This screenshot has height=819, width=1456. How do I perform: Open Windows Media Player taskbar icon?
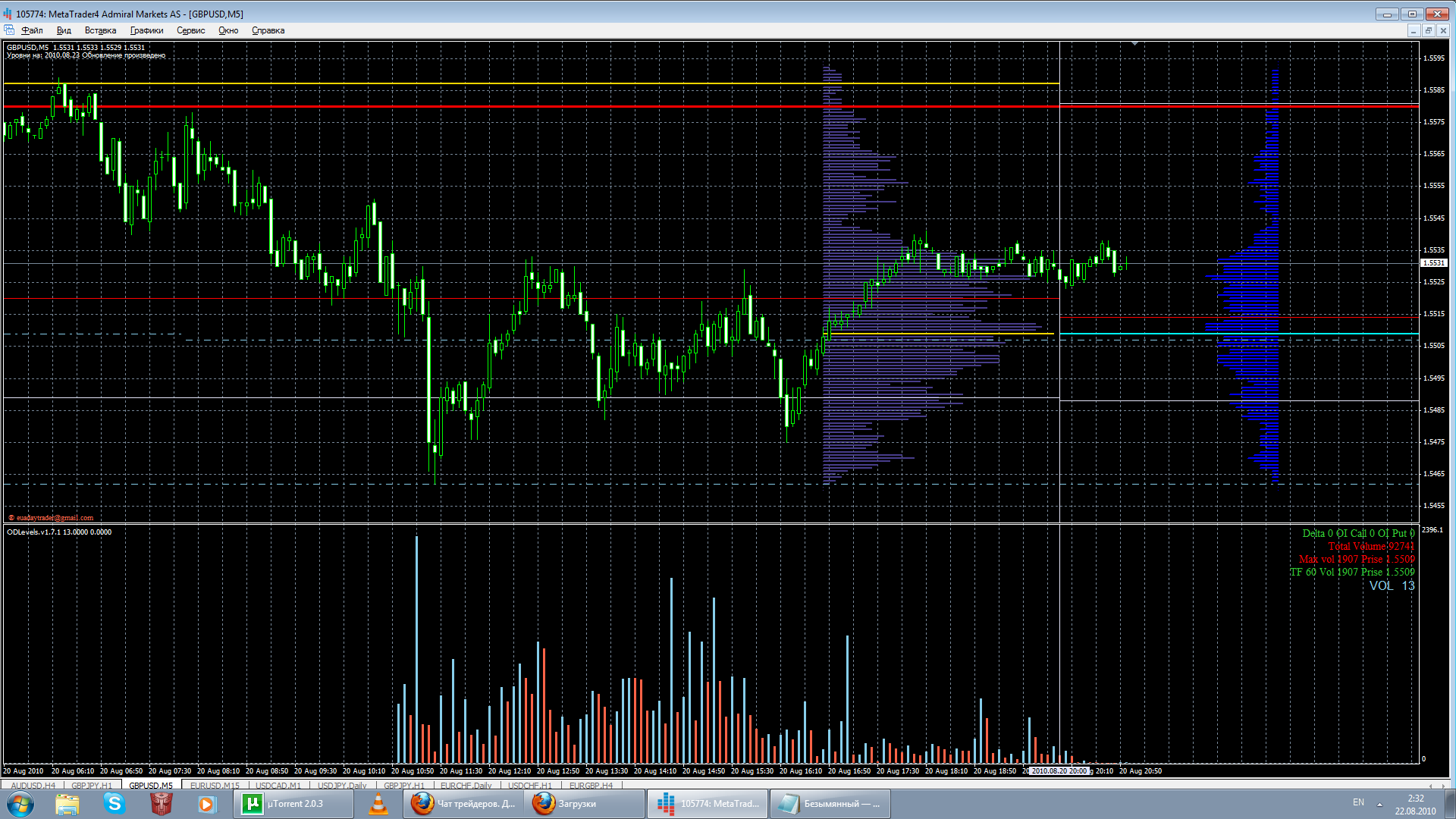206,804
